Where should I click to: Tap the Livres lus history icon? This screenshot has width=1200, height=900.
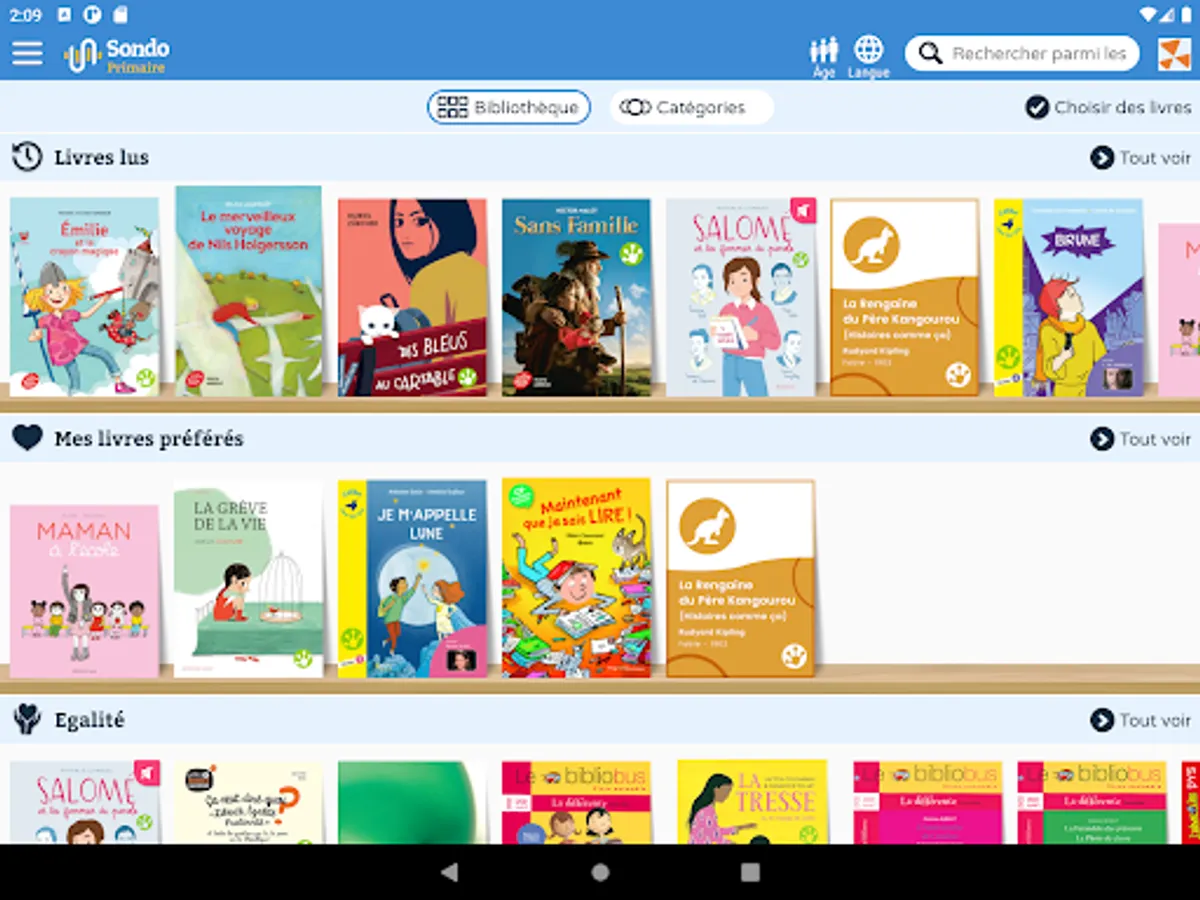click(27, 157)
